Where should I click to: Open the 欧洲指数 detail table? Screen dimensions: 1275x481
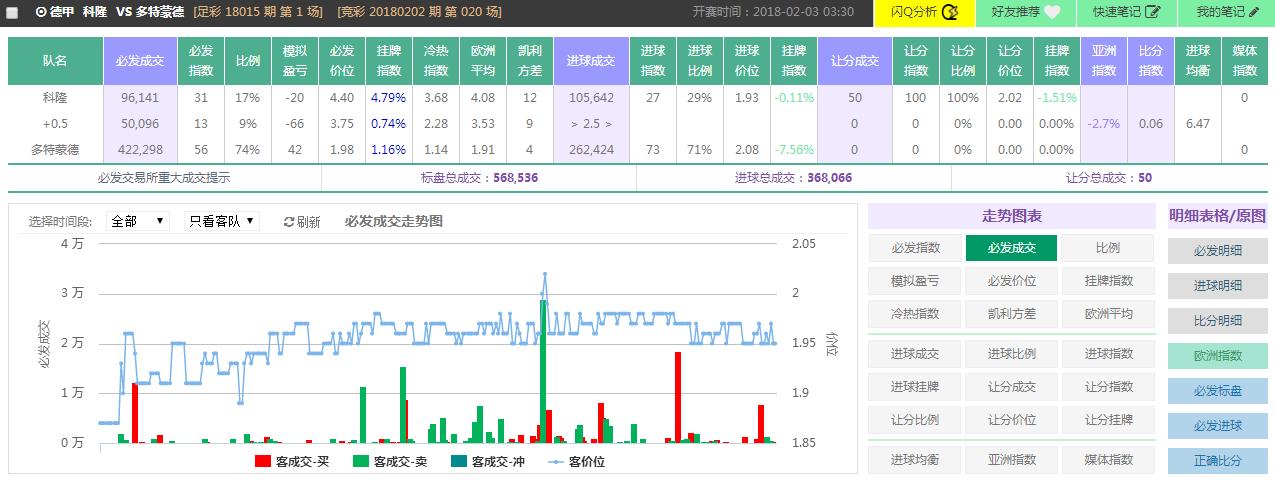coord(1217,356)
